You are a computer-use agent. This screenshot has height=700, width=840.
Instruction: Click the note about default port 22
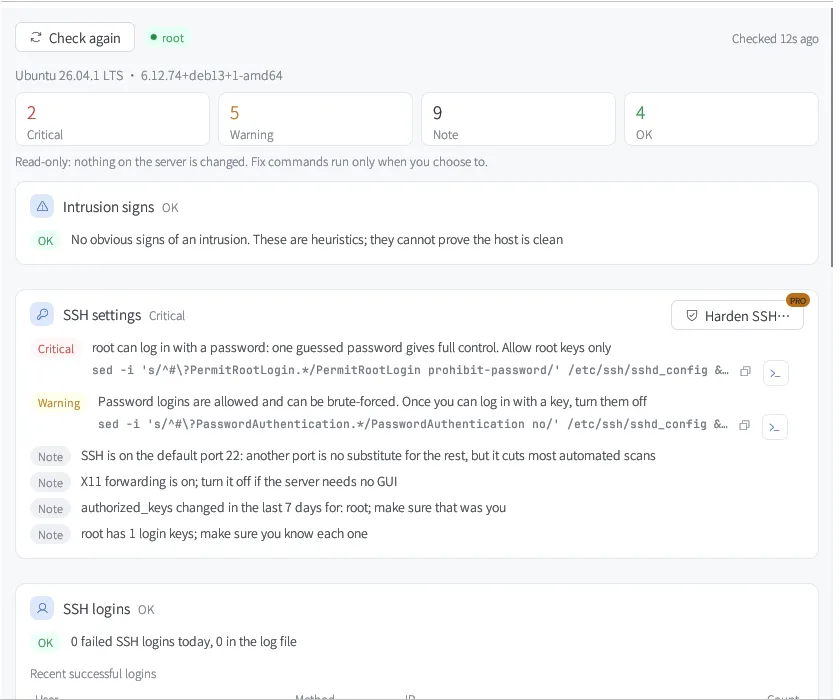pyautogui.click(x=368, y=456)
